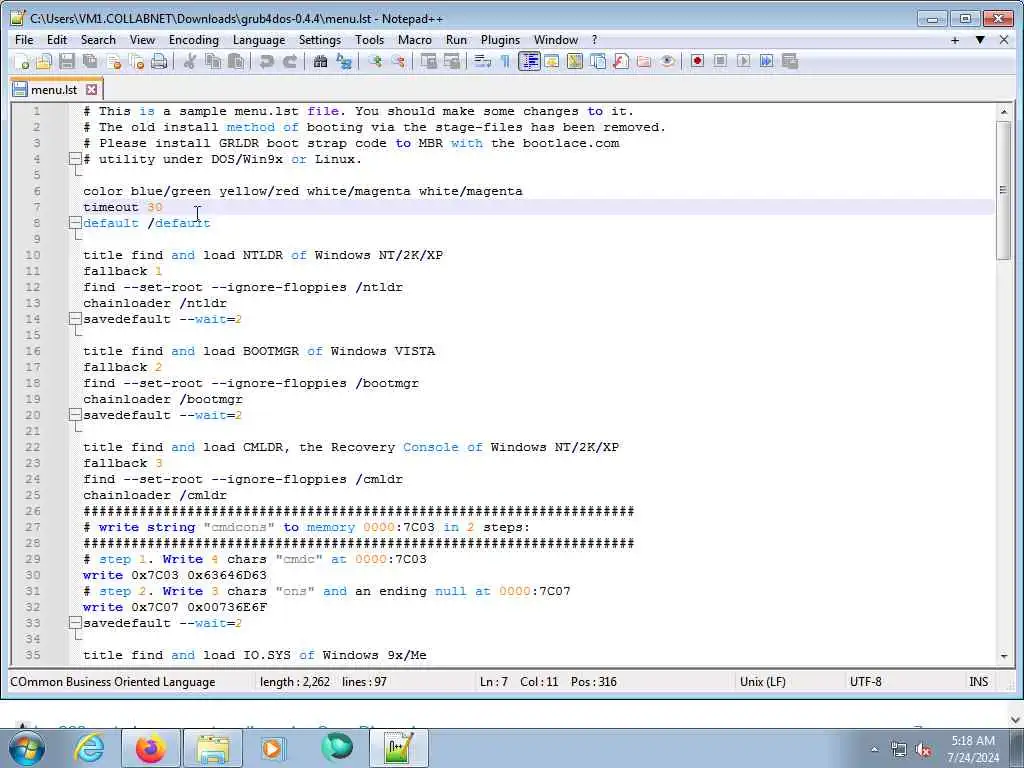1024x768 pixels.
Task: Click Run Macro Multiple Times icon
Action: (x=767, y=61)
